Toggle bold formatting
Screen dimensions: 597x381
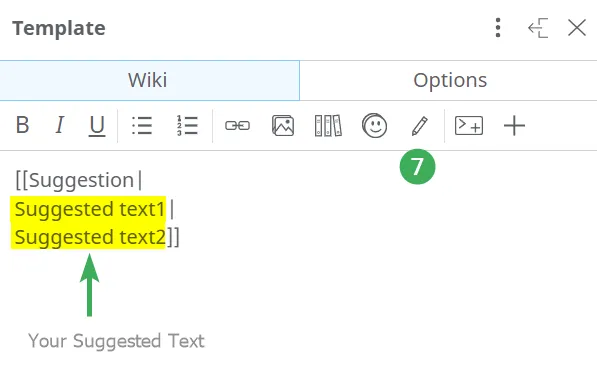[x=22, y=125]
